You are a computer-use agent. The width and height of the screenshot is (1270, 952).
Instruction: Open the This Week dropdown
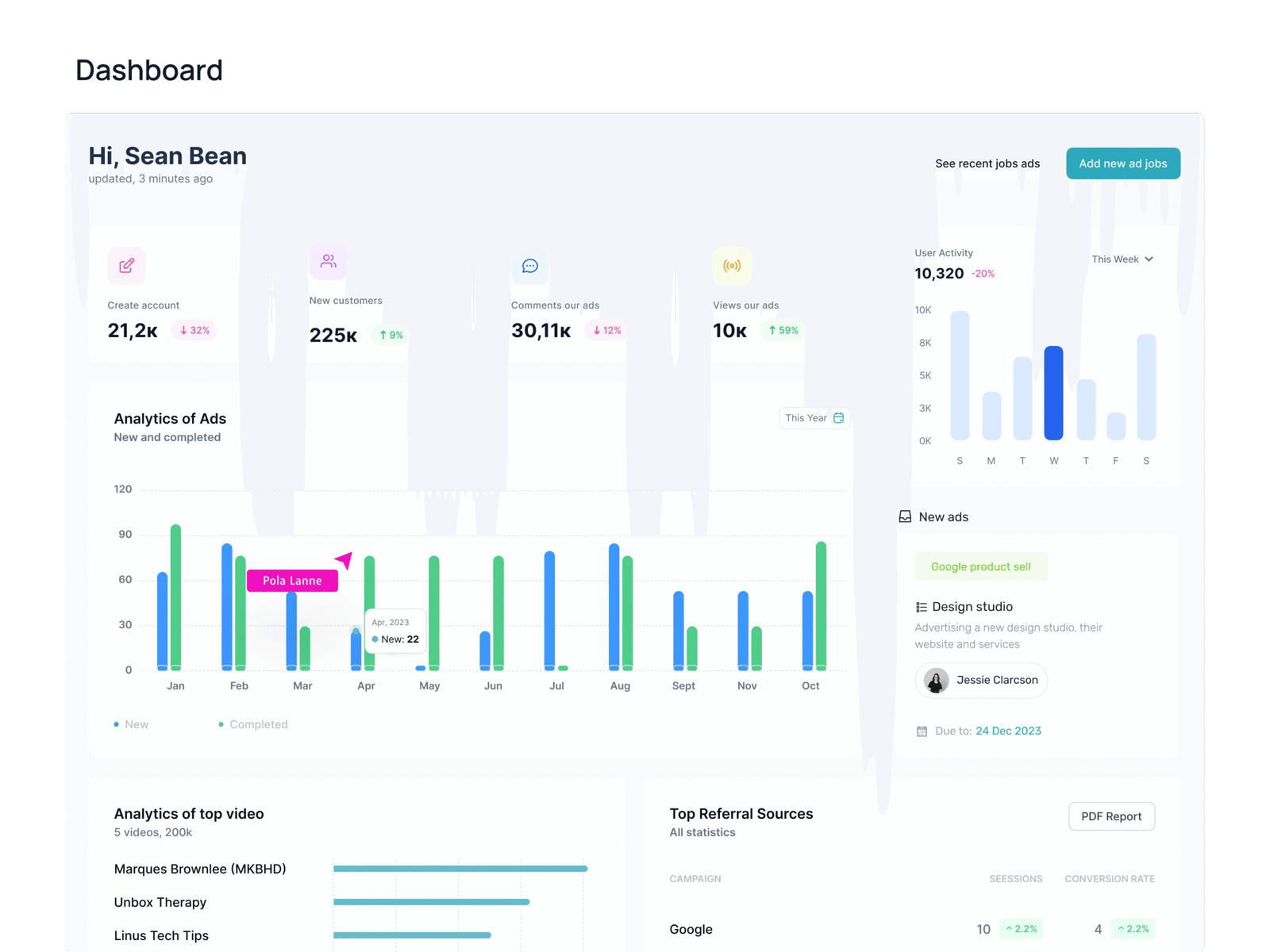pos(1122,259)
